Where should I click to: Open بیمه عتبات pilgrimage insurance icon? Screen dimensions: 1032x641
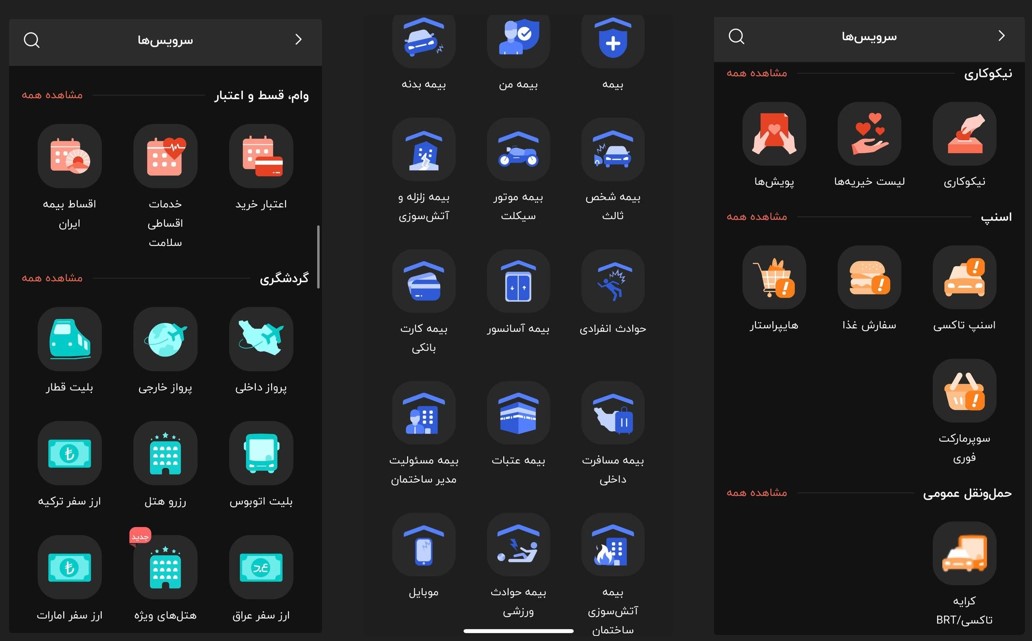pos(518,413)
